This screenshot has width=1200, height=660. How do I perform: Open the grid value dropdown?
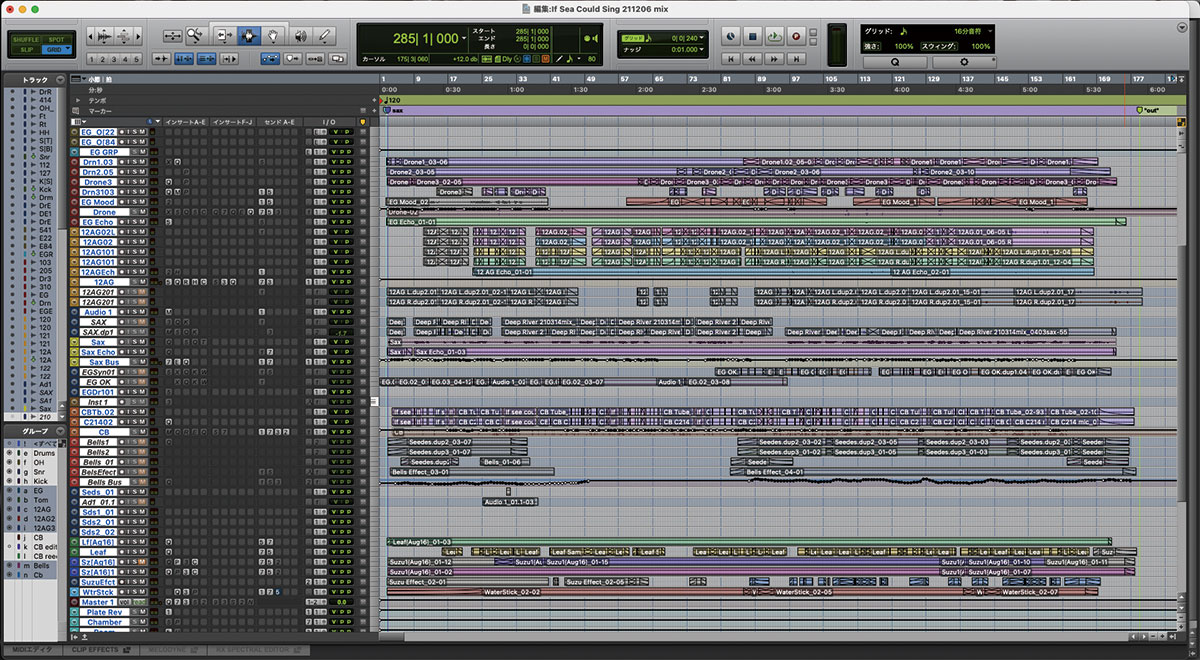(x=704, y=37)
